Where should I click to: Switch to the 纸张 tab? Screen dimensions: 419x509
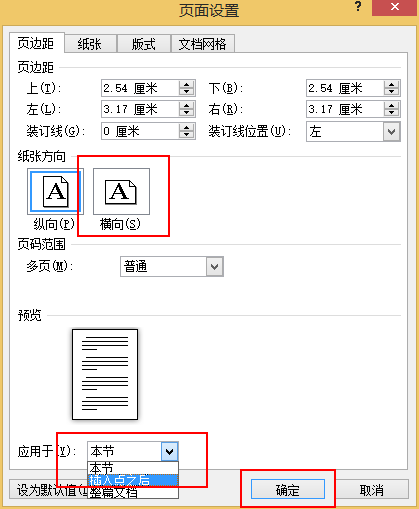90,44
